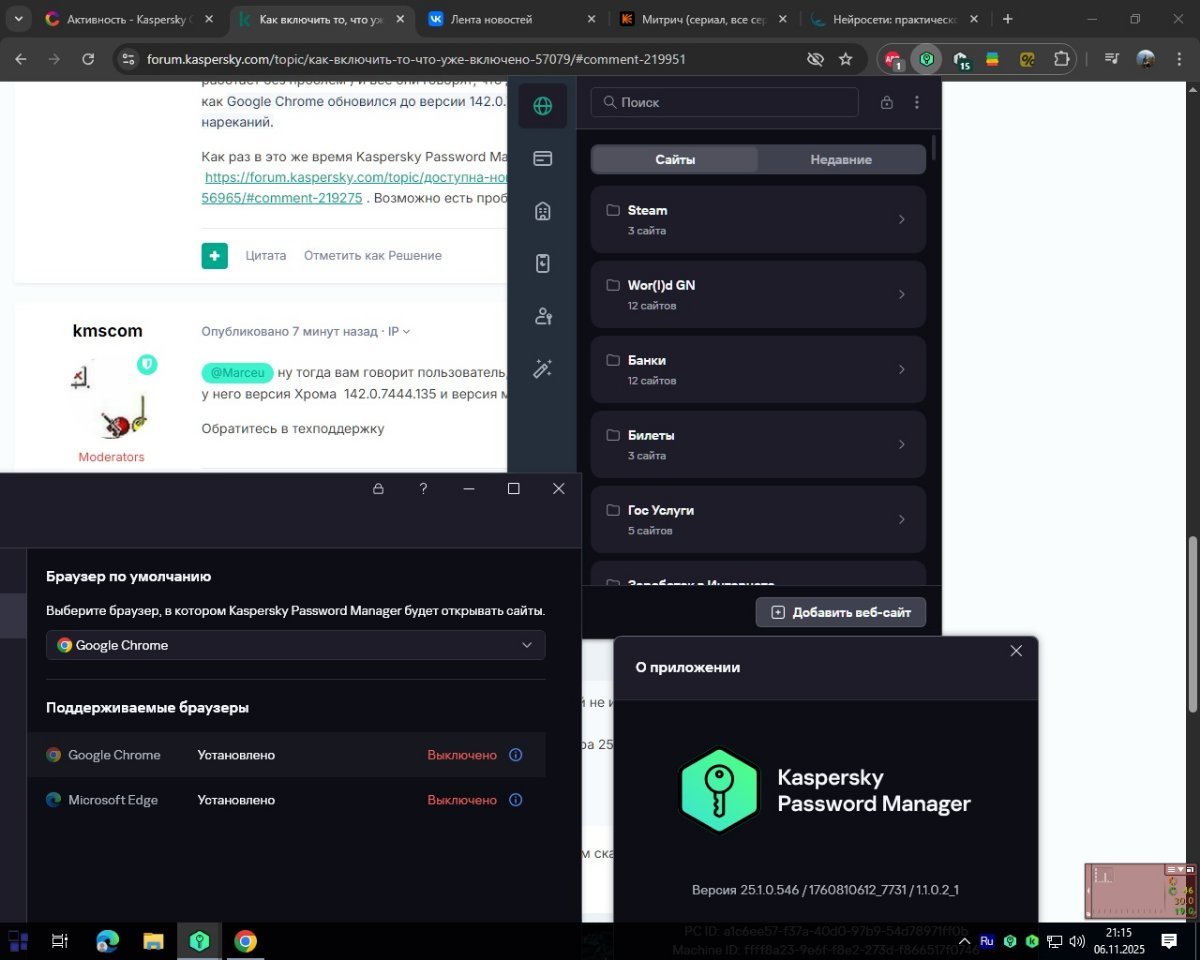This screenshot has height=960, width=1200.
Task: Open the addresses building sidebar icon
Action: (543, 211)
